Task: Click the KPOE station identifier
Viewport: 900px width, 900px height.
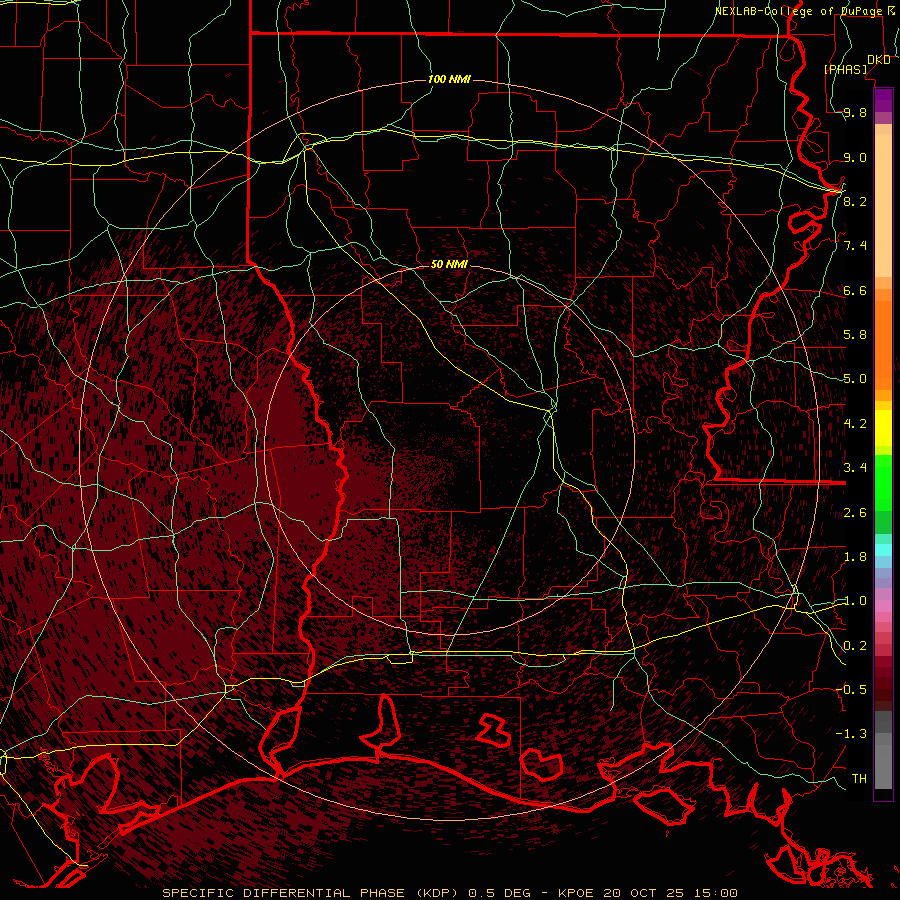Action: (x=576, y=893)
